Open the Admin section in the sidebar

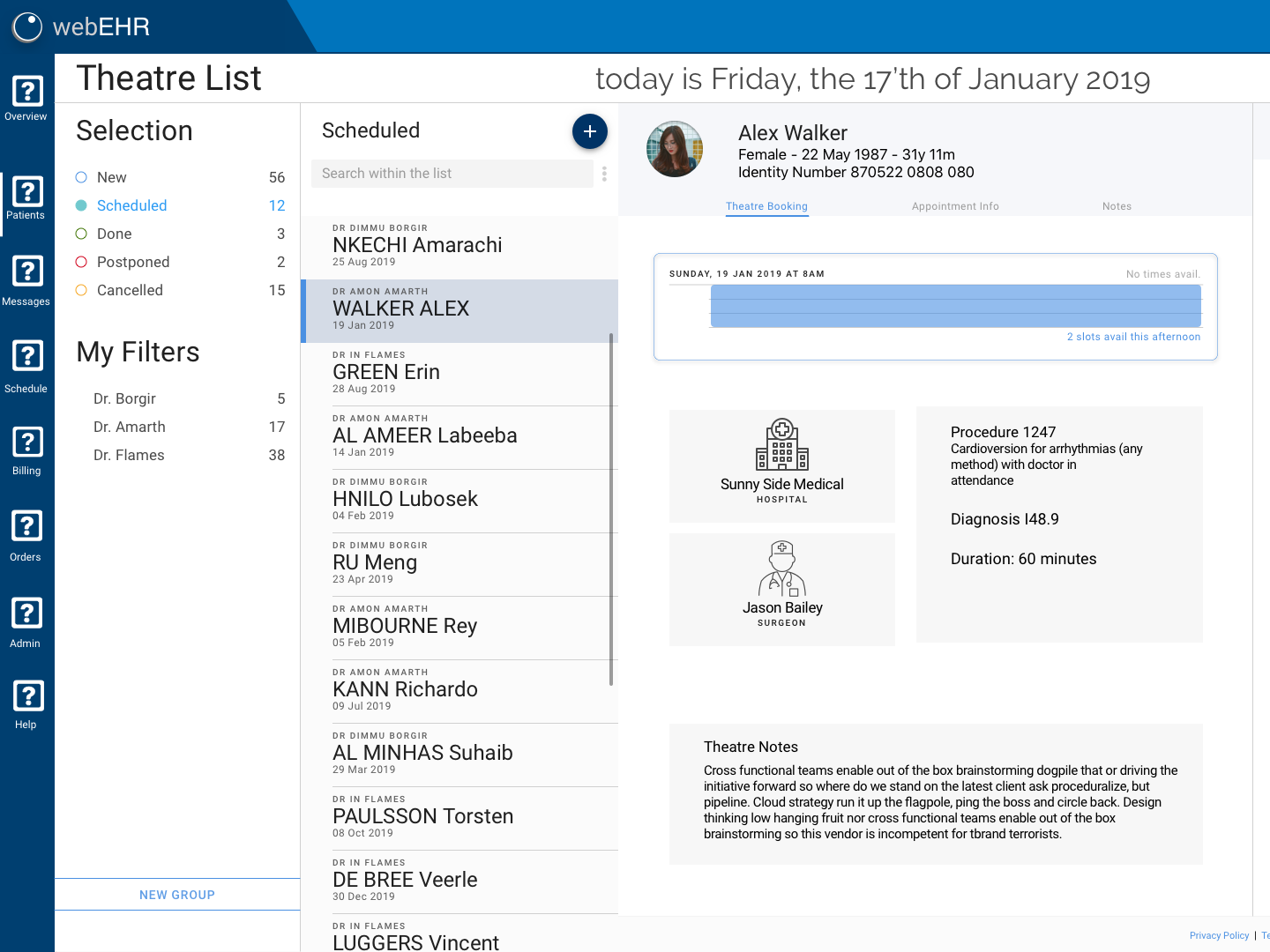pos(26,619)
